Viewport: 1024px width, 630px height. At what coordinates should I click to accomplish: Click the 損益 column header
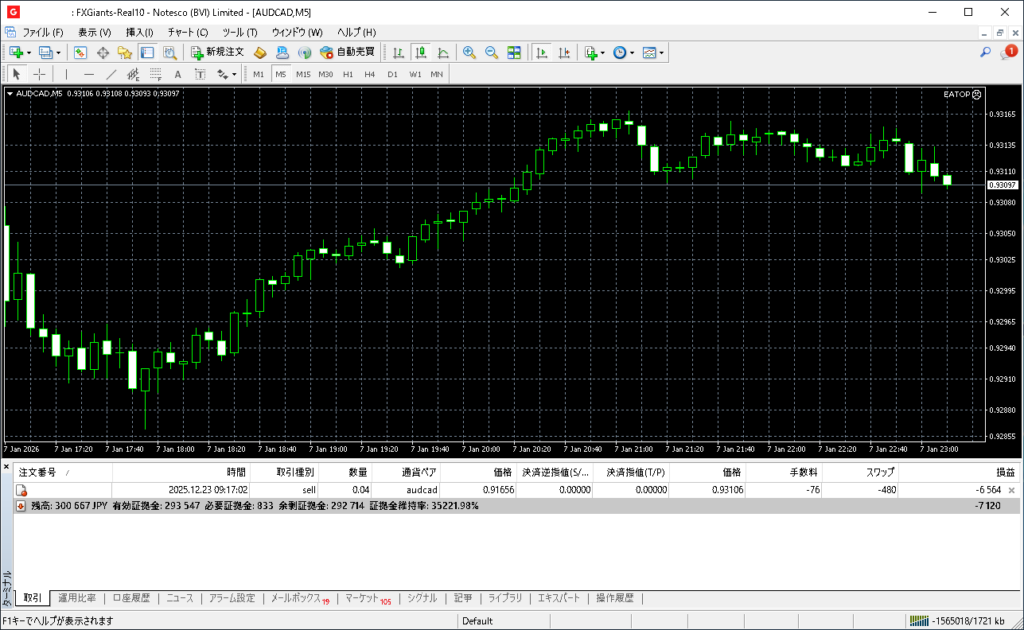[1004, 472]
